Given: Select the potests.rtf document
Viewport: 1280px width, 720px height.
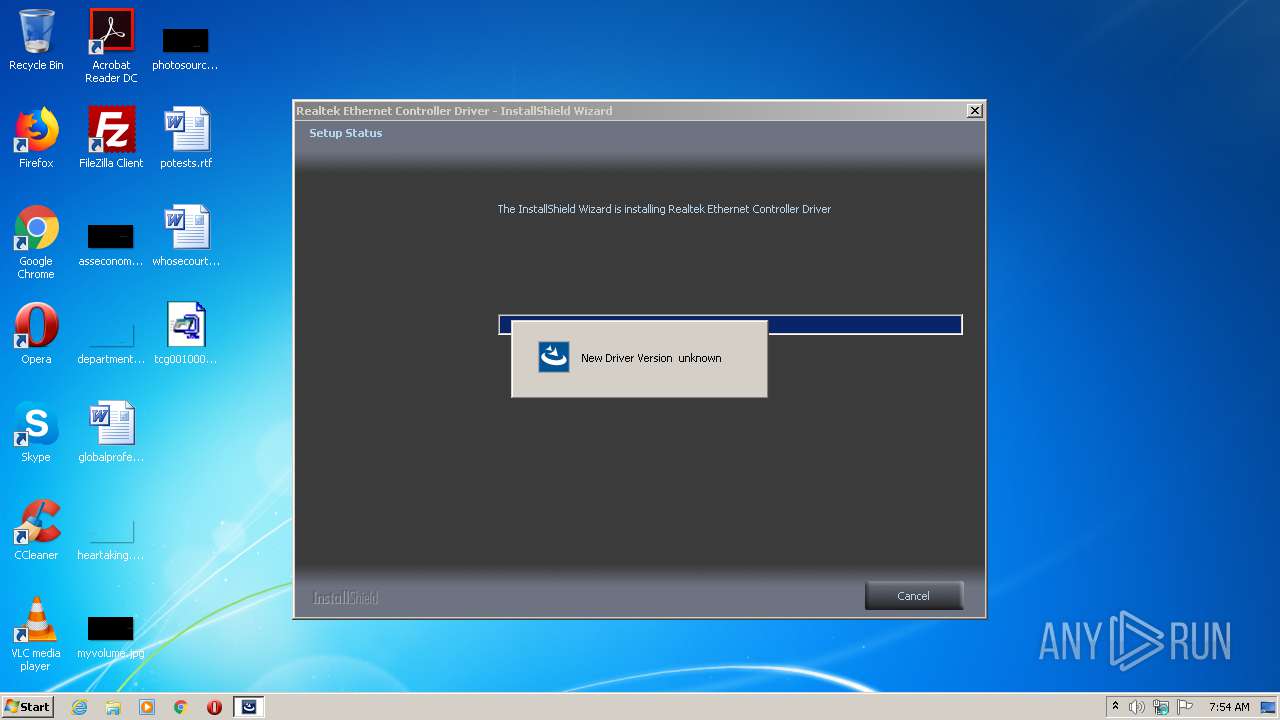Looking at the screenshot, I should [186, 138].
